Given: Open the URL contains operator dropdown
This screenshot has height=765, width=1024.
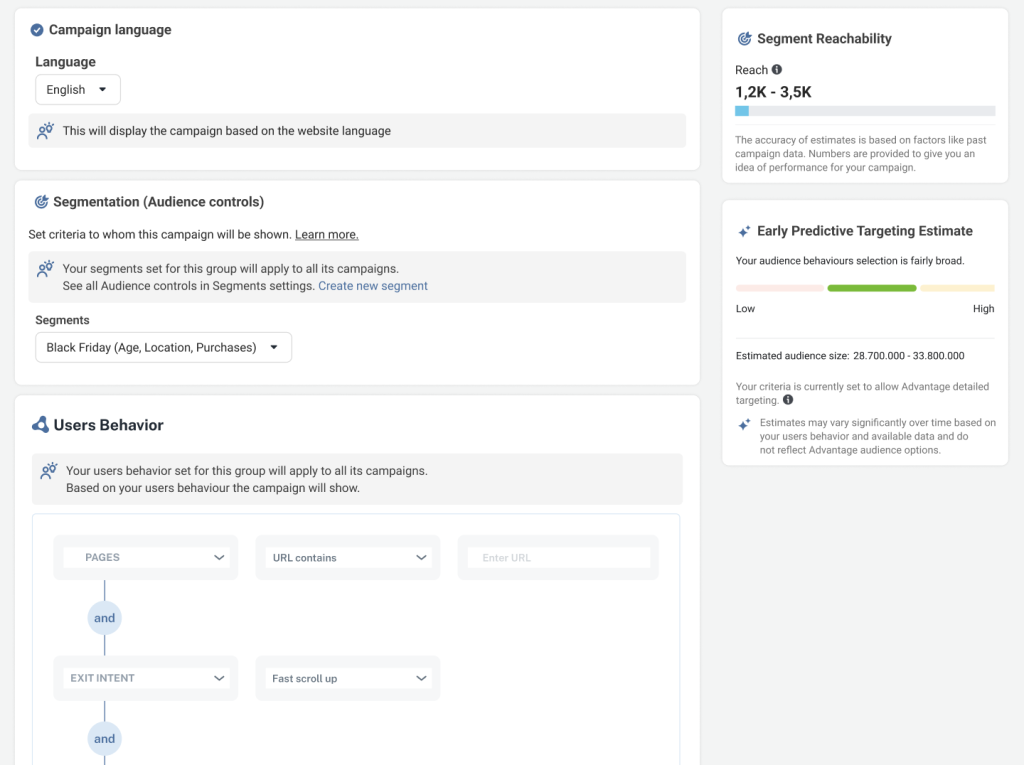Looking at the screenshot, I should point(348,558).
